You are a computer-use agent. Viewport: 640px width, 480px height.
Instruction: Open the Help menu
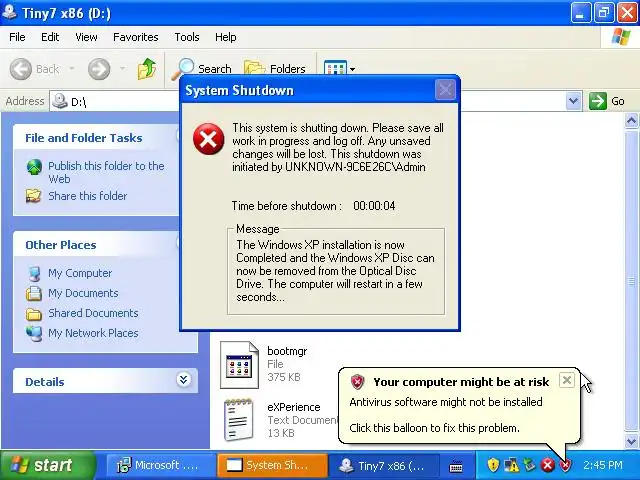pyautogui.click(x=226, y=37)
